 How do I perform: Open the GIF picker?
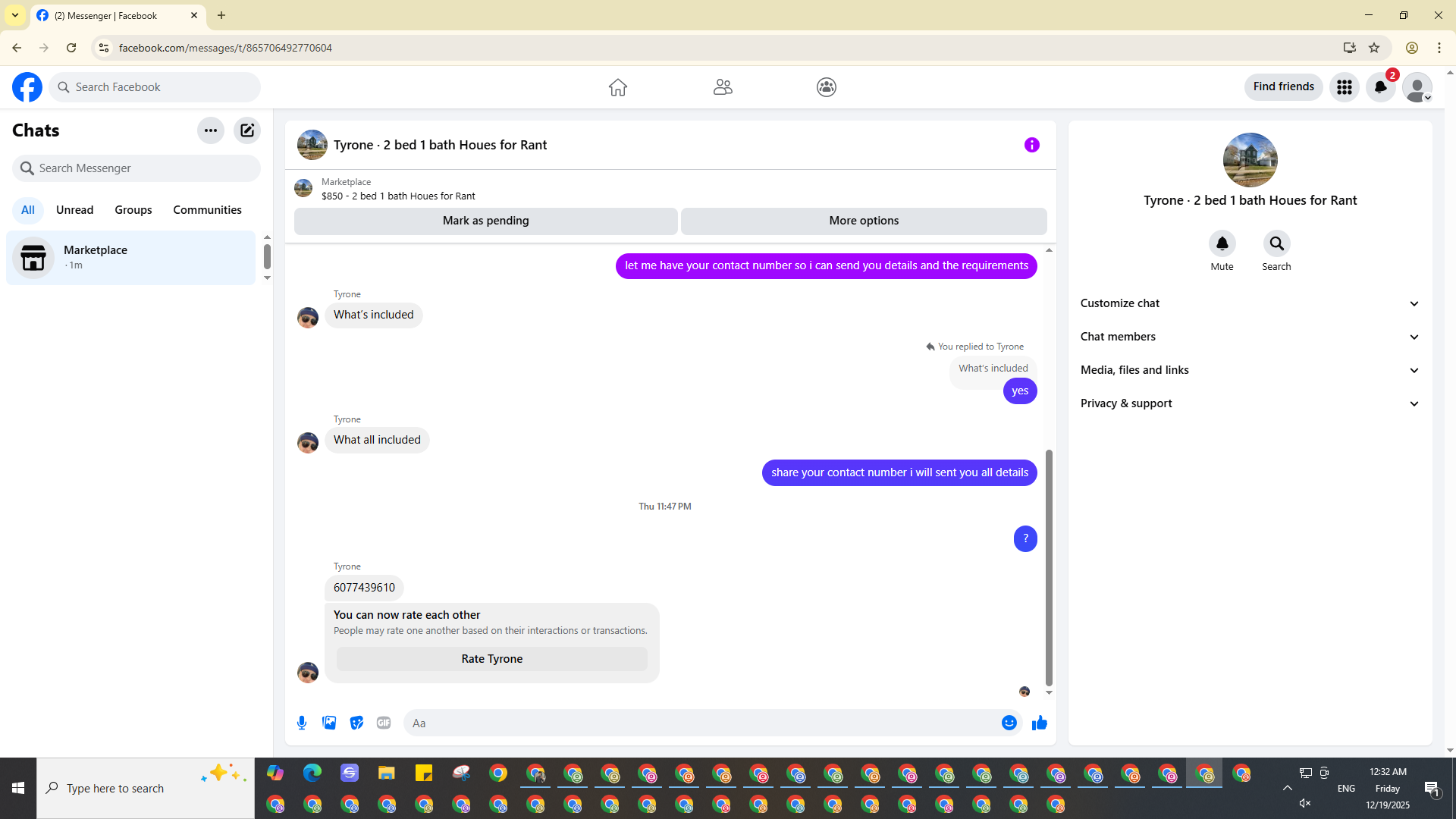point(384,723)
